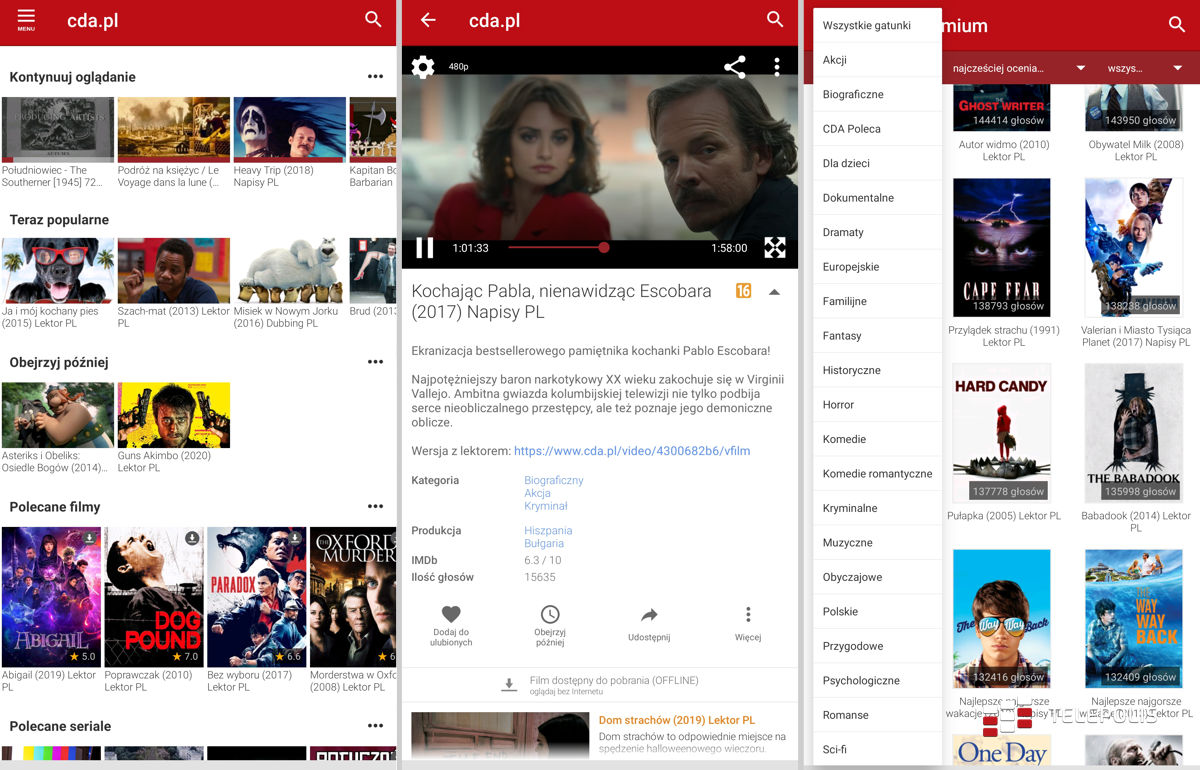Open the hamburger MENU icon
Screen dimensions: 1200x770
point(26,20)
